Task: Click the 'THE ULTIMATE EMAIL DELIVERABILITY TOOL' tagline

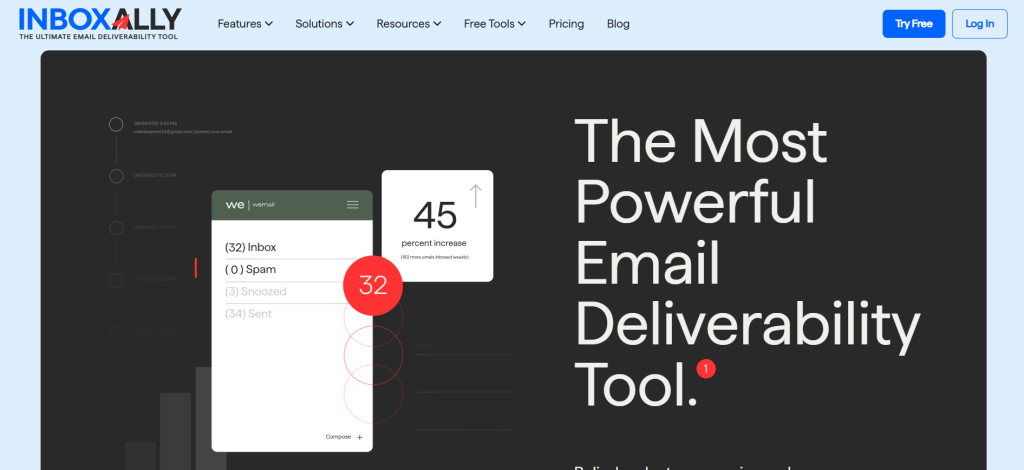Action: coord(98,37)
